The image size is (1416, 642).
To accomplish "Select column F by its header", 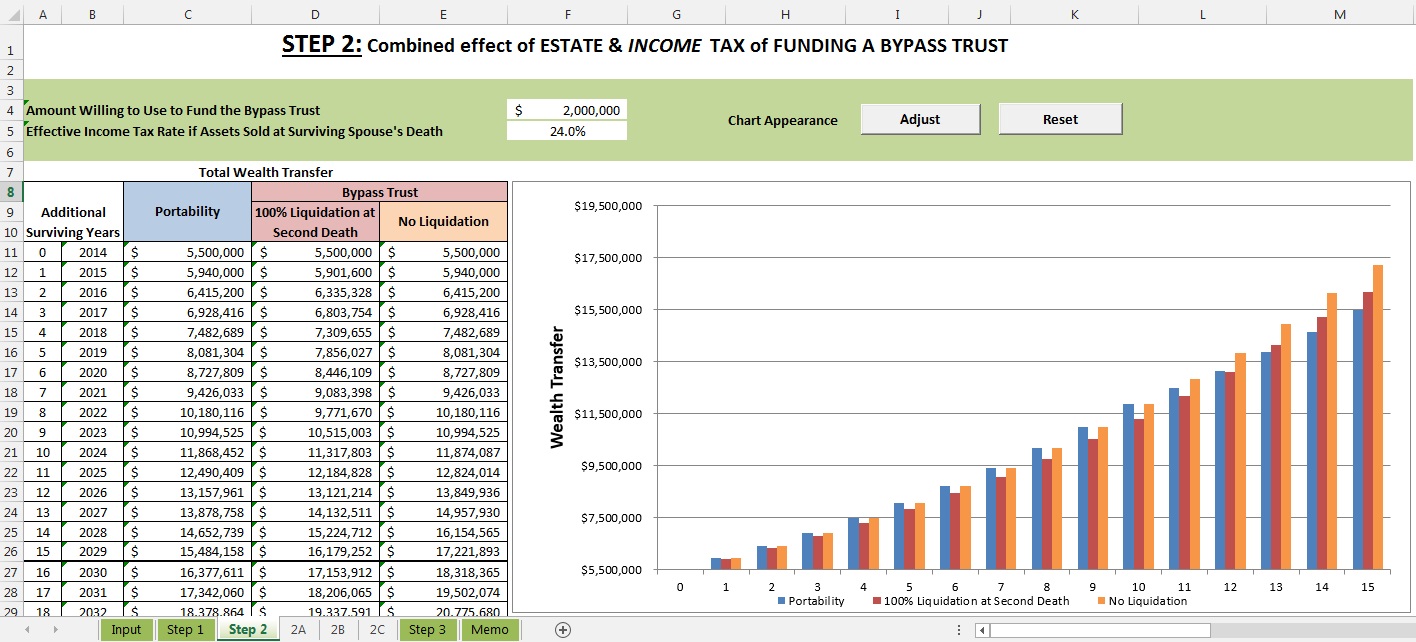I will [567, 14].
